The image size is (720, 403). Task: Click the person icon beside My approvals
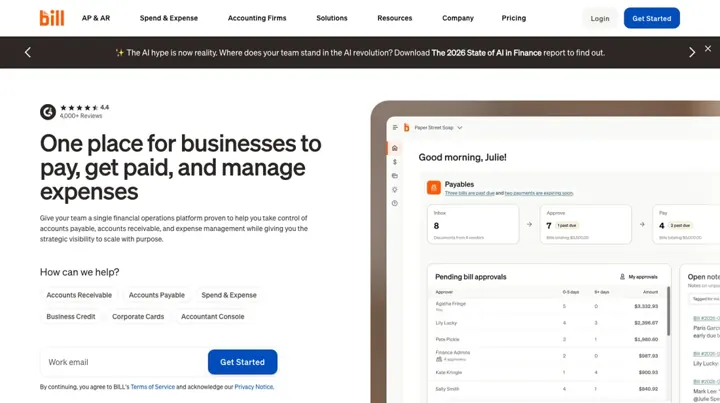622,277
